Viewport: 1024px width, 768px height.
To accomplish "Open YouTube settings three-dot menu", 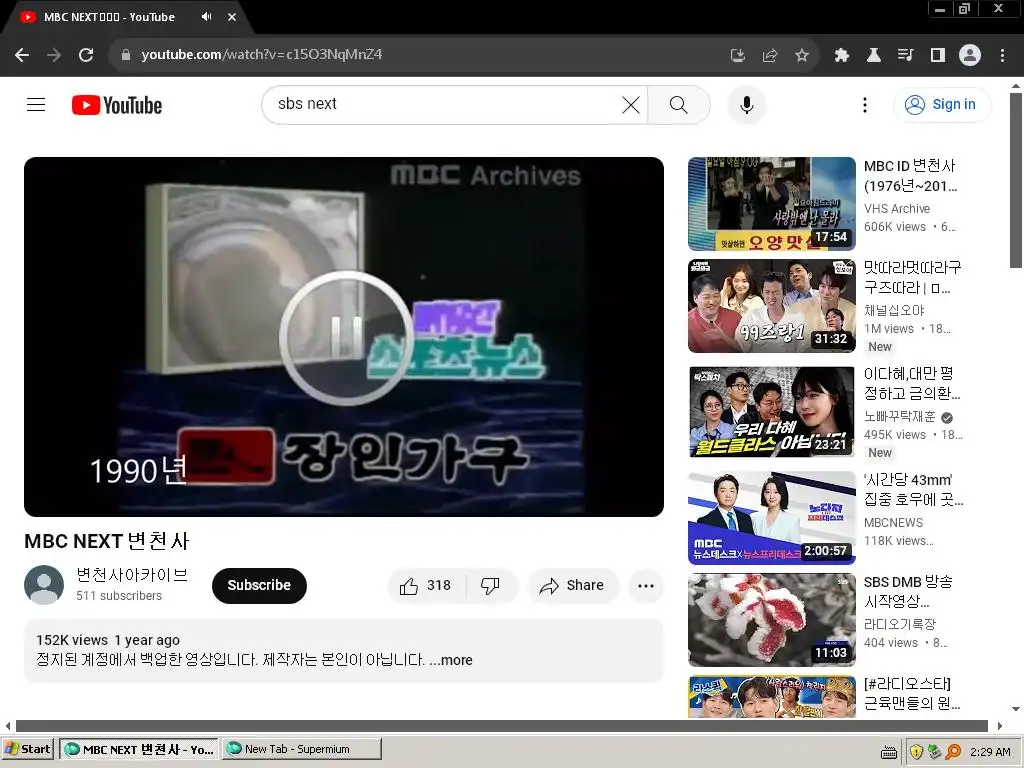I will point(865,105).
